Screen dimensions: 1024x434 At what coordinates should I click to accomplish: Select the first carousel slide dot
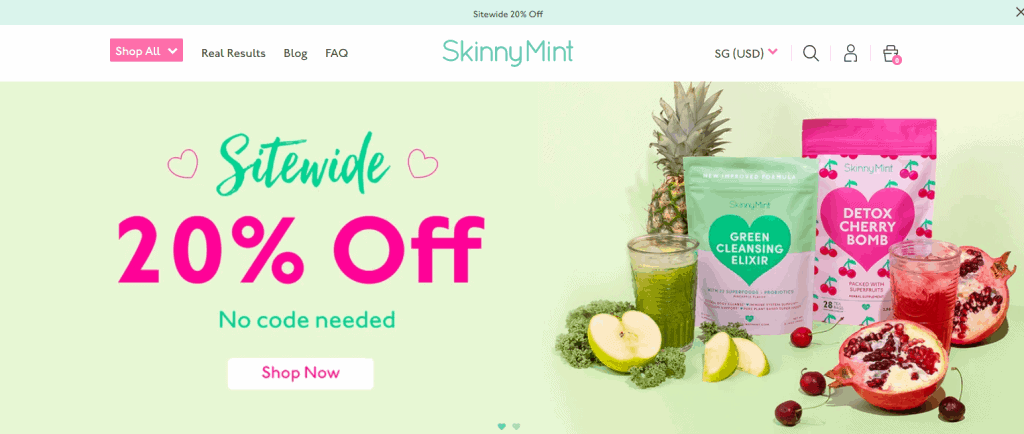(502, 426)
